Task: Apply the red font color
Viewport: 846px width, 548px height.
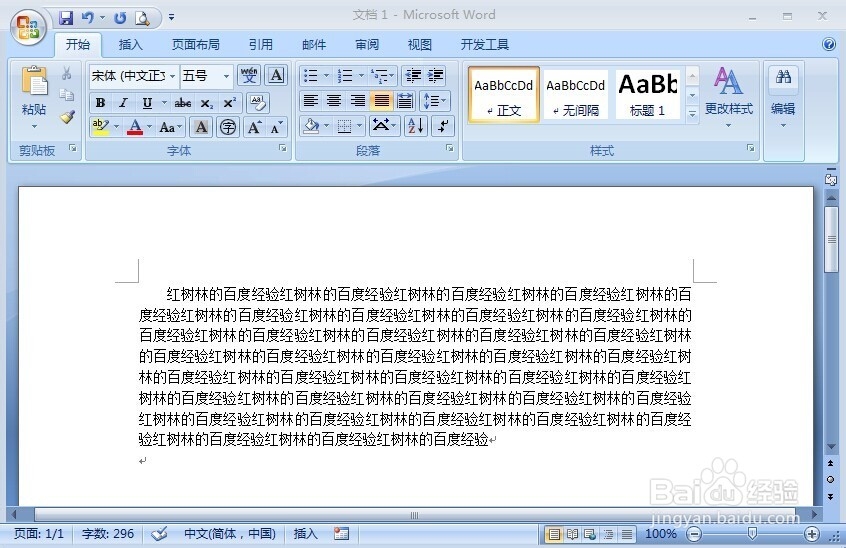Action: (x=135, y=127)
